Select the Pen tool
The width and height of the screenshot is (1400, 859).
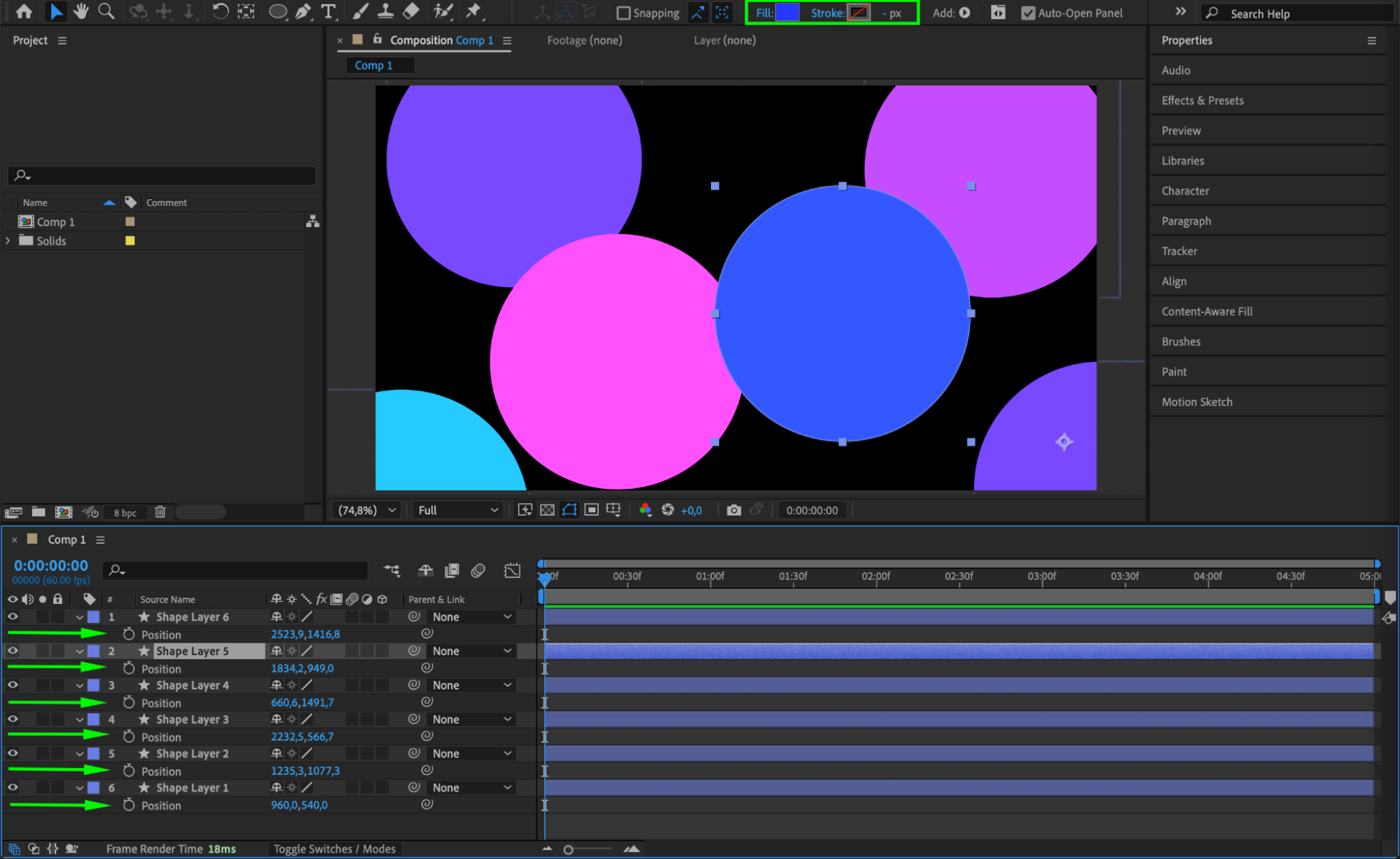pyautogui.click(x=303, y=11)
